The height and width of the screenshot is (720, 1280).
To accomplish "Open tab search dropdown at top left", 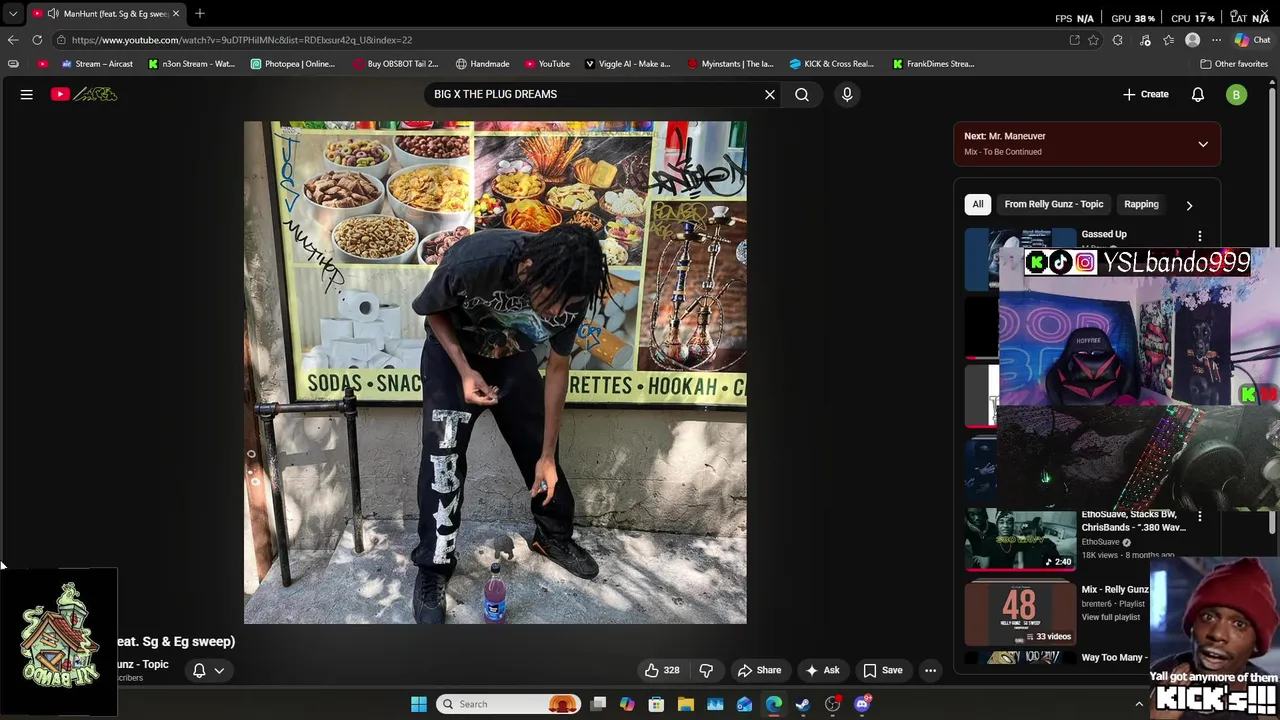I will 13,13.
